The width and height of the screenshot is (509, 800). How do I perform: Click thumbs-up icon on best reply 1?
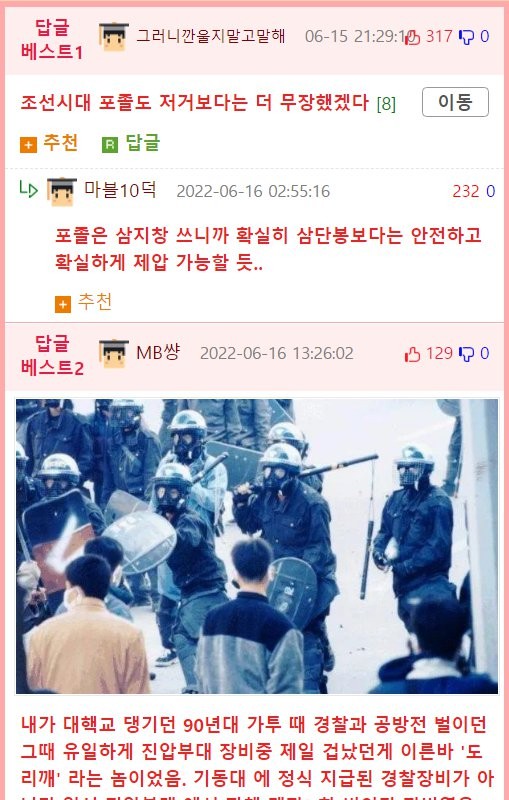tap(413, 37)
